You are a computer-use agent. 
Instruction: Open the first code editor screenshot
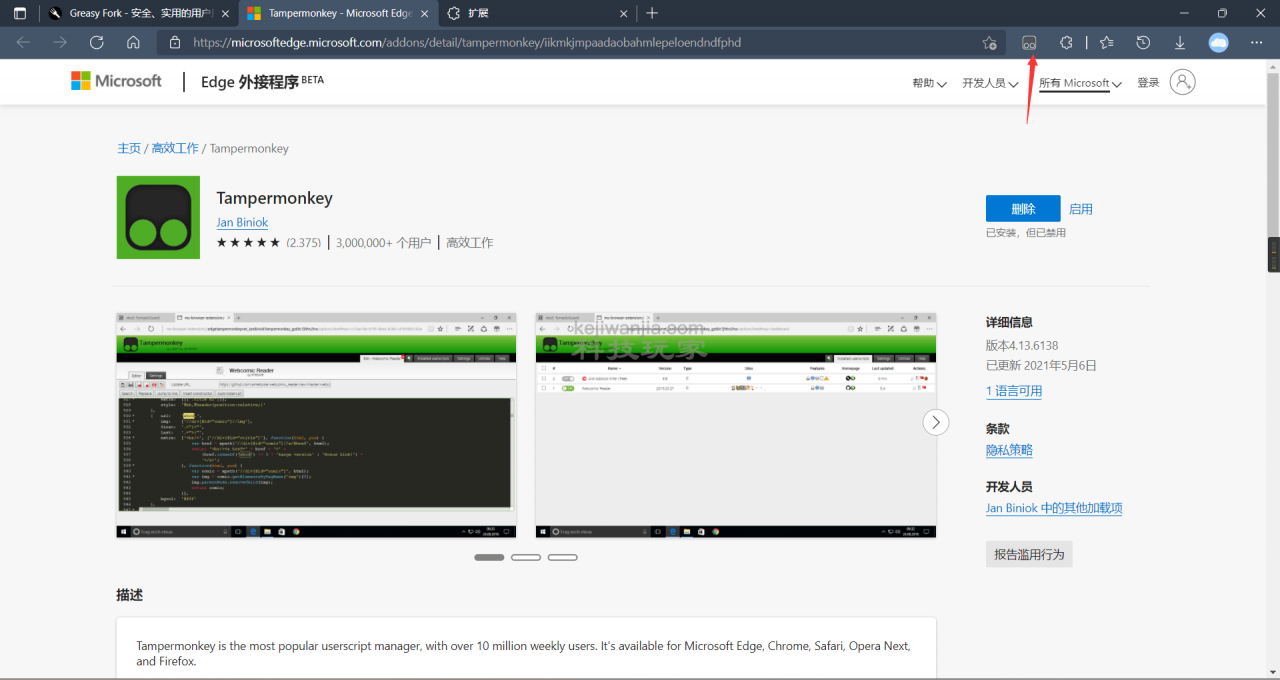coord(316,426)
